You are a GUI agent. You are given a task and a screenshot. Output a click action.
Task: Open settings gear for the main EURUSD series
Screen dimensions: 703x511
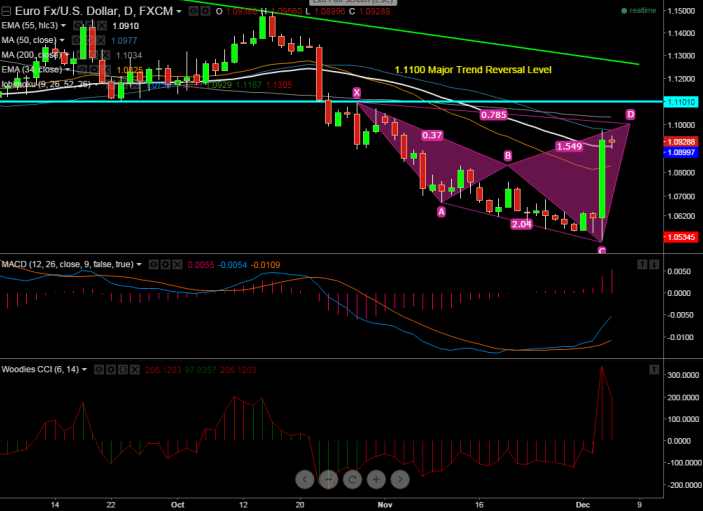coord(205,11)
